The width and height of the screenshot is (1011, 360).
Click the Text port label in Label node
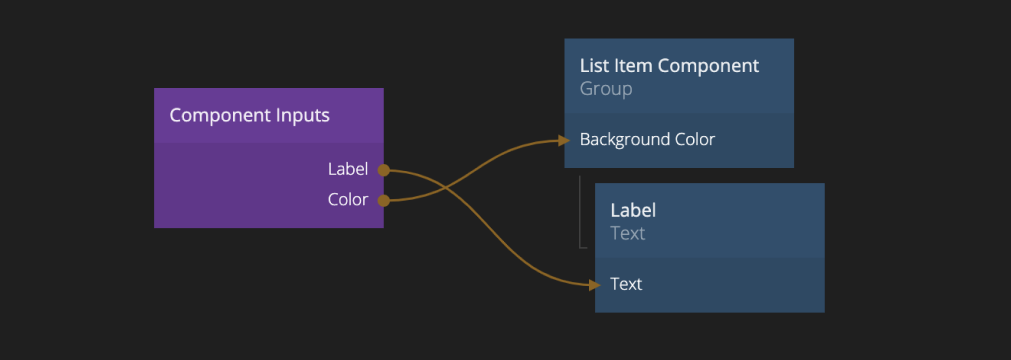pos(626,284)
